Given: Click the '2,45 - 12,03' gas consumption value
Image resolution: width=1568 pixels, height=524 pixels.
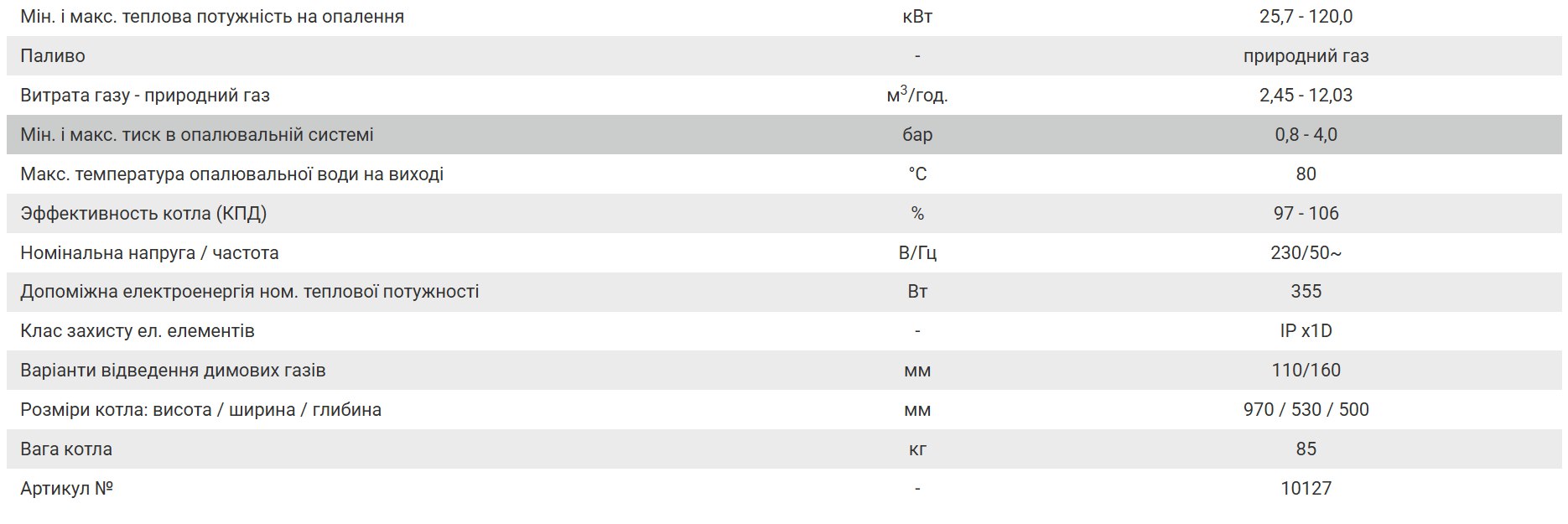Looking at the screenshot, I should 1306,96.
